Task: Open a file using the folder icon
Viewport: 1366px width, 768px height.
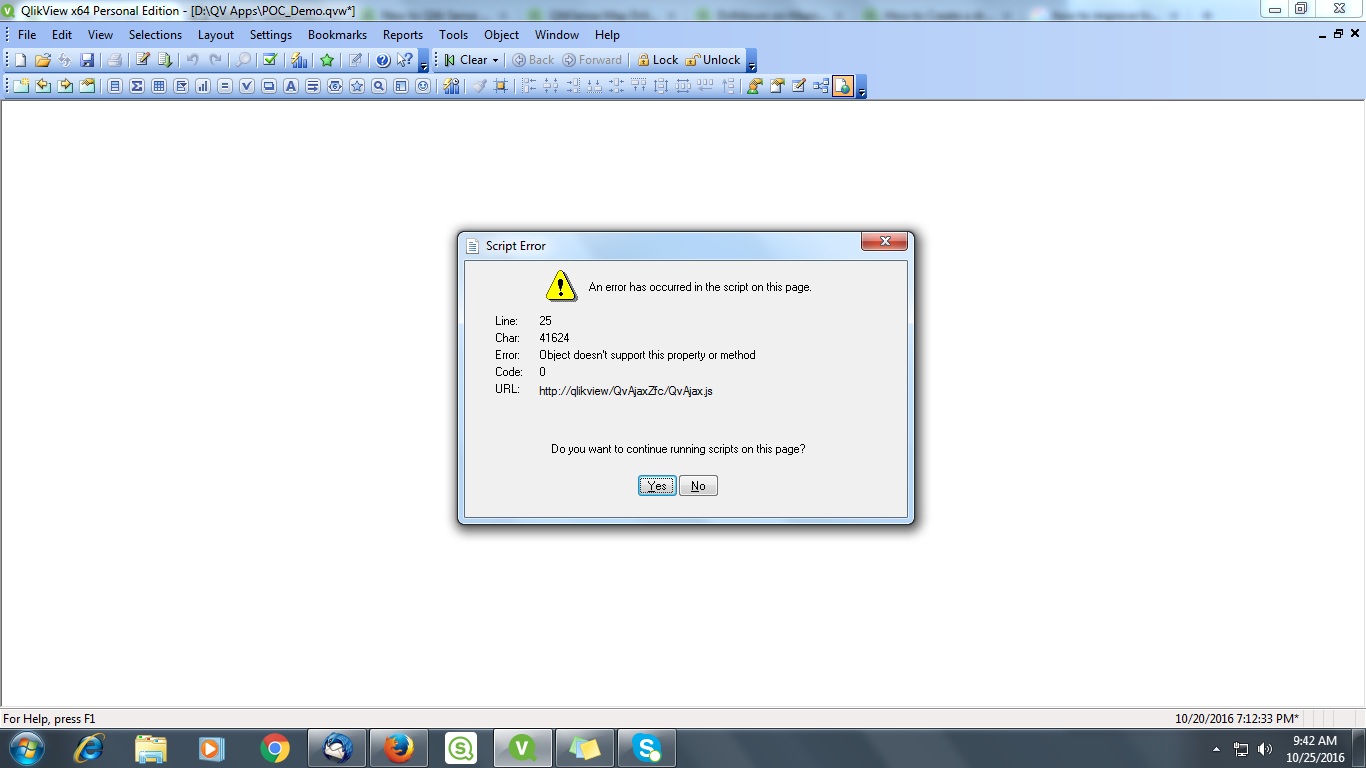Action: point(42,60)
